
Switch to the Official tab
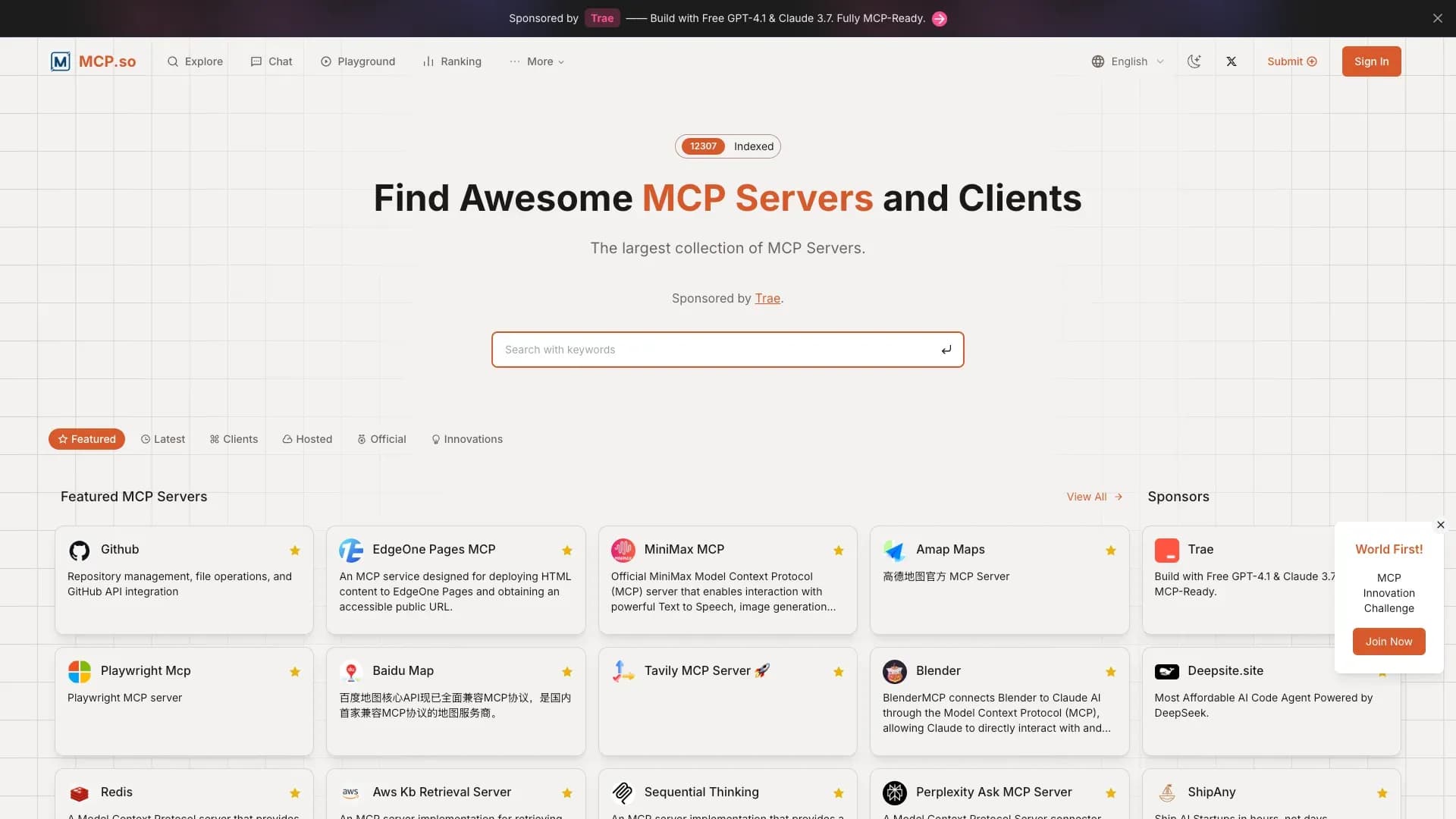[381, 439]
